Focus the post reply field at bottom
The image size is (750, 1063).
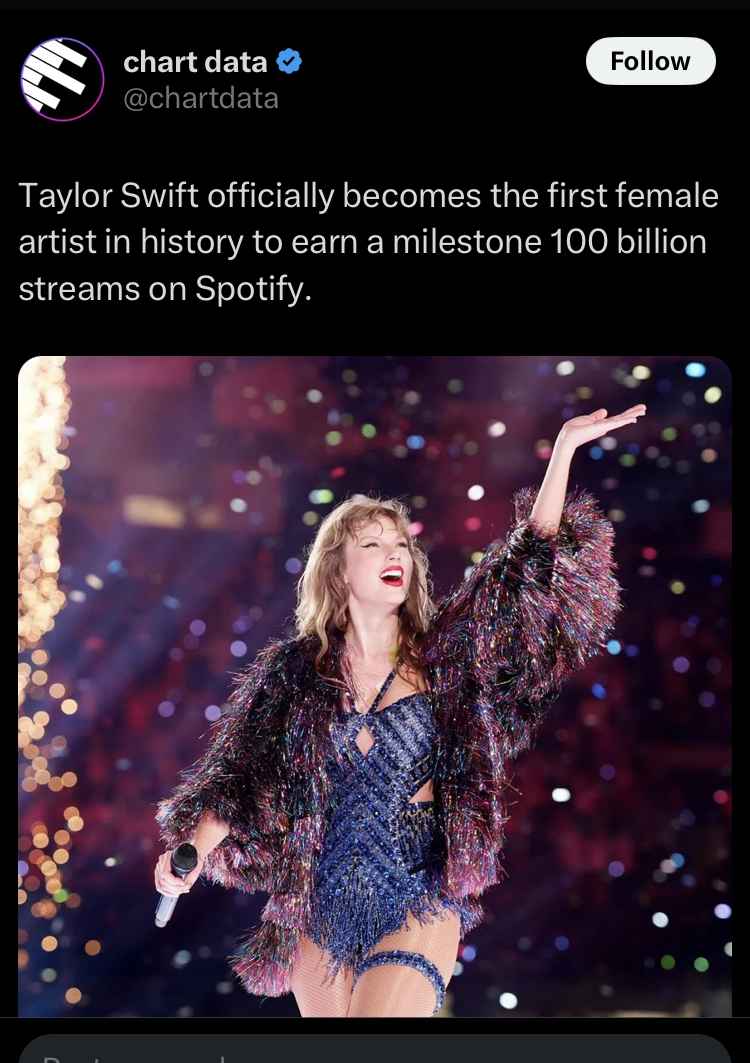point(374,1049)
